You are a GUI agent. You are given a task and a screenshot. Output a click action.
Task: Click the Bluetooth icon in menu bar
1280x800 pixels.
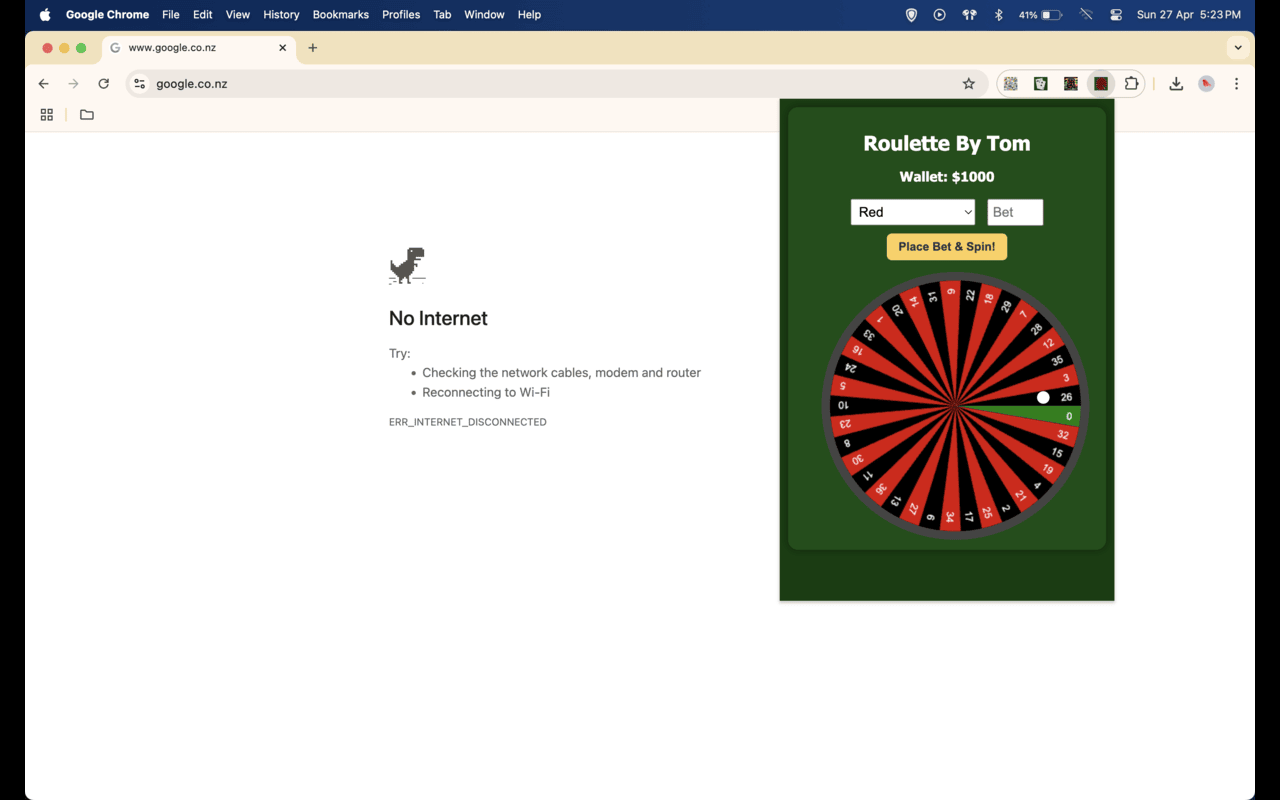(x=998, y=14)
